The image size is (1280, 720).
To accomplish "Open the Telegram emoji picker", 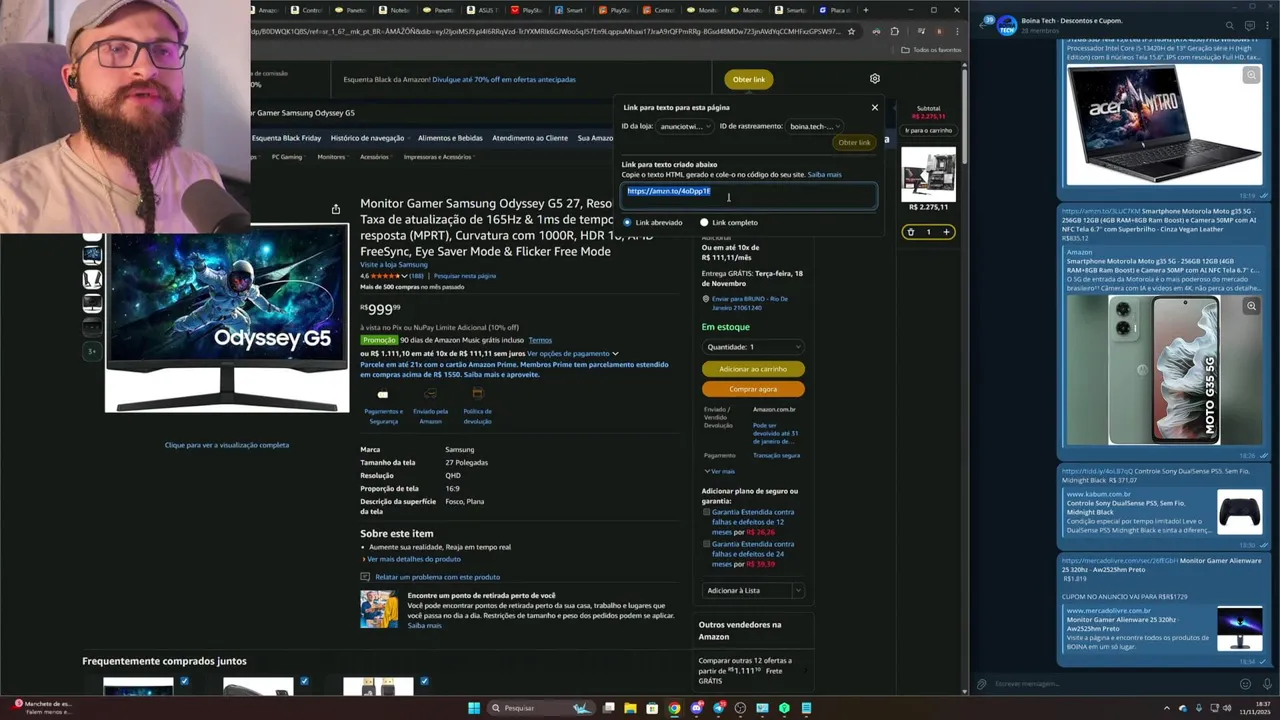I will (x=1245, y=684).
